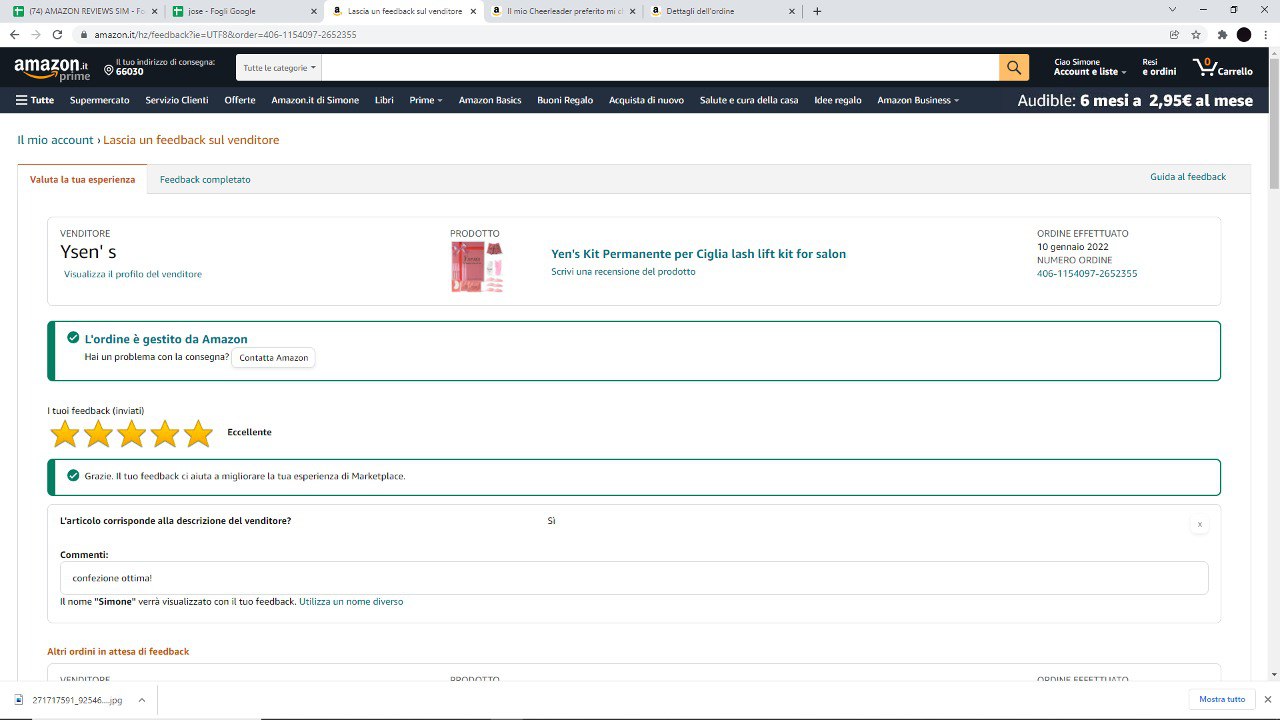Reload the current Amazon page
Image resolution: width=1280 pixels, height=720 pixels.
click(57, 34)
